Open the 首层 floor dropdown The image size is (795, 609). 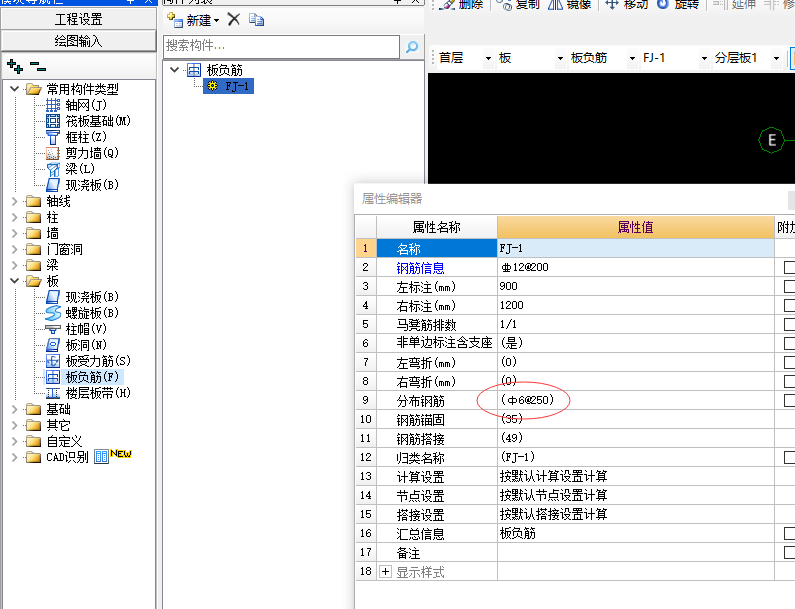(488, 58)
